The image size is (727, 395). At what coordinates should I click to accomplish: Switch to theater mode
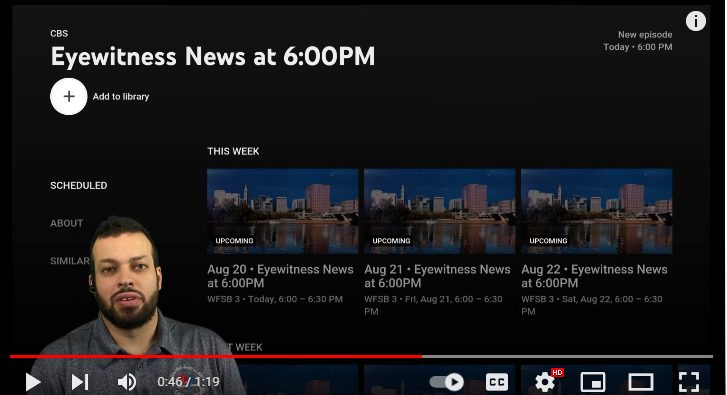[x=641, y=382]
